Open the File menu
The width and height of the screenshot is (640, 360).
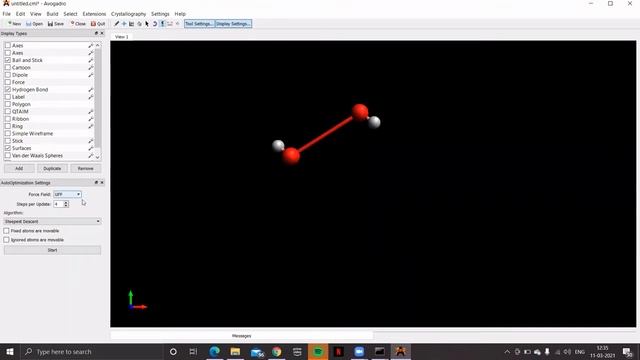point(7,14)
